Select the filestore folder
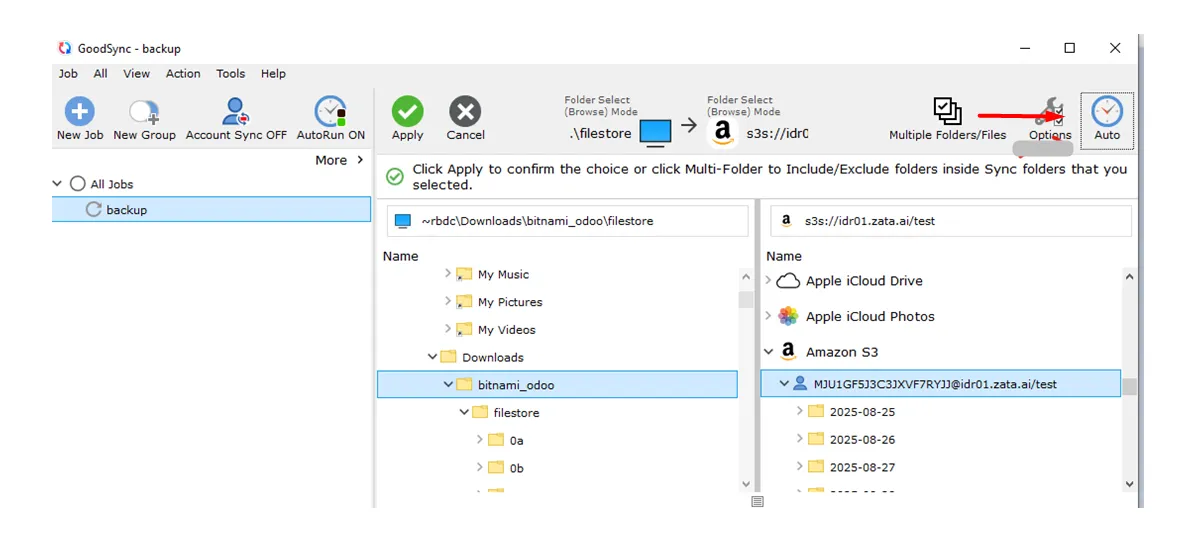The image size is (1194, 542). (x=516, y=413)
